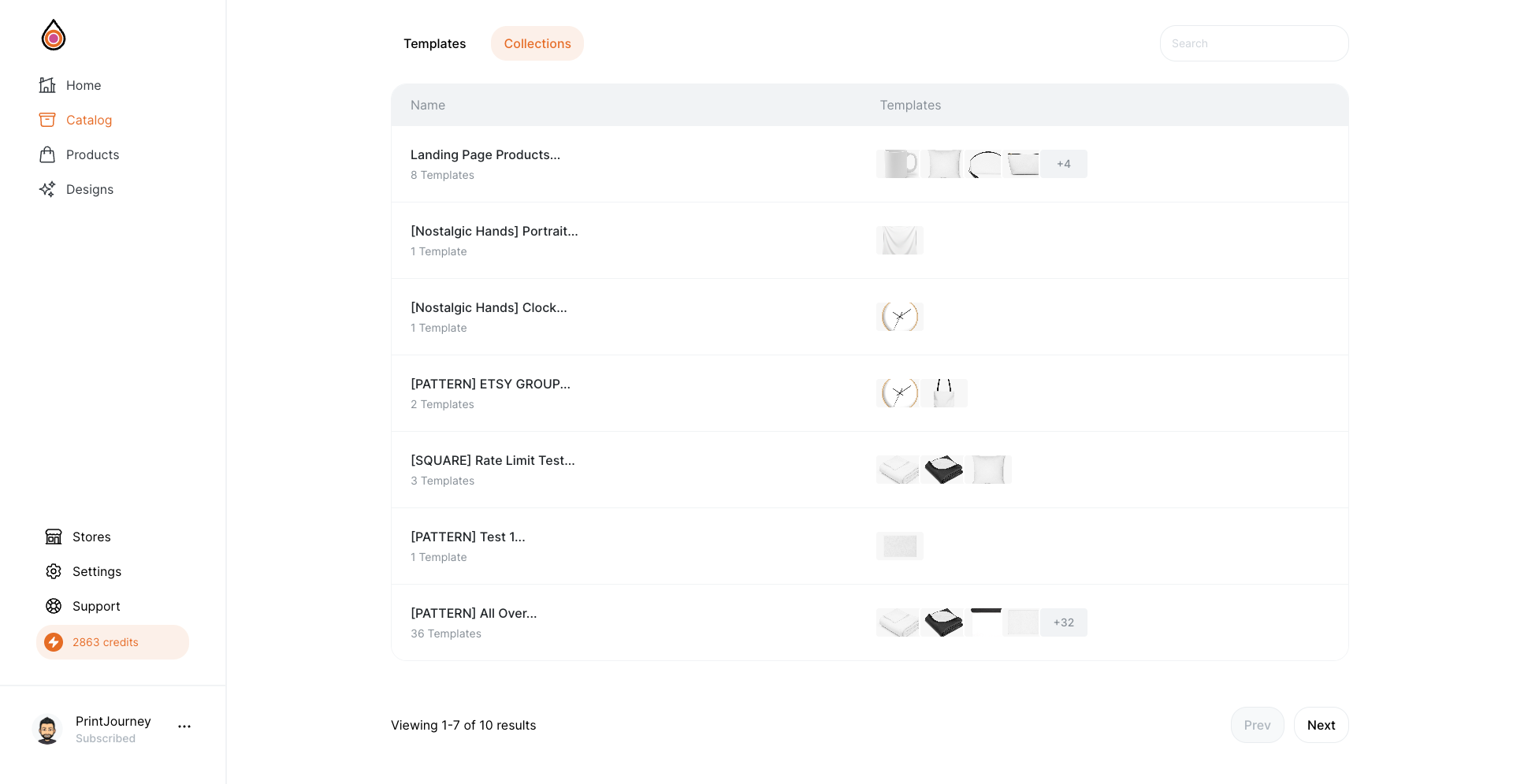The width and height of the screenshot is (1513, 784).
Task: Click the Home chart icon in sidebar
Action: pos(47,85)
